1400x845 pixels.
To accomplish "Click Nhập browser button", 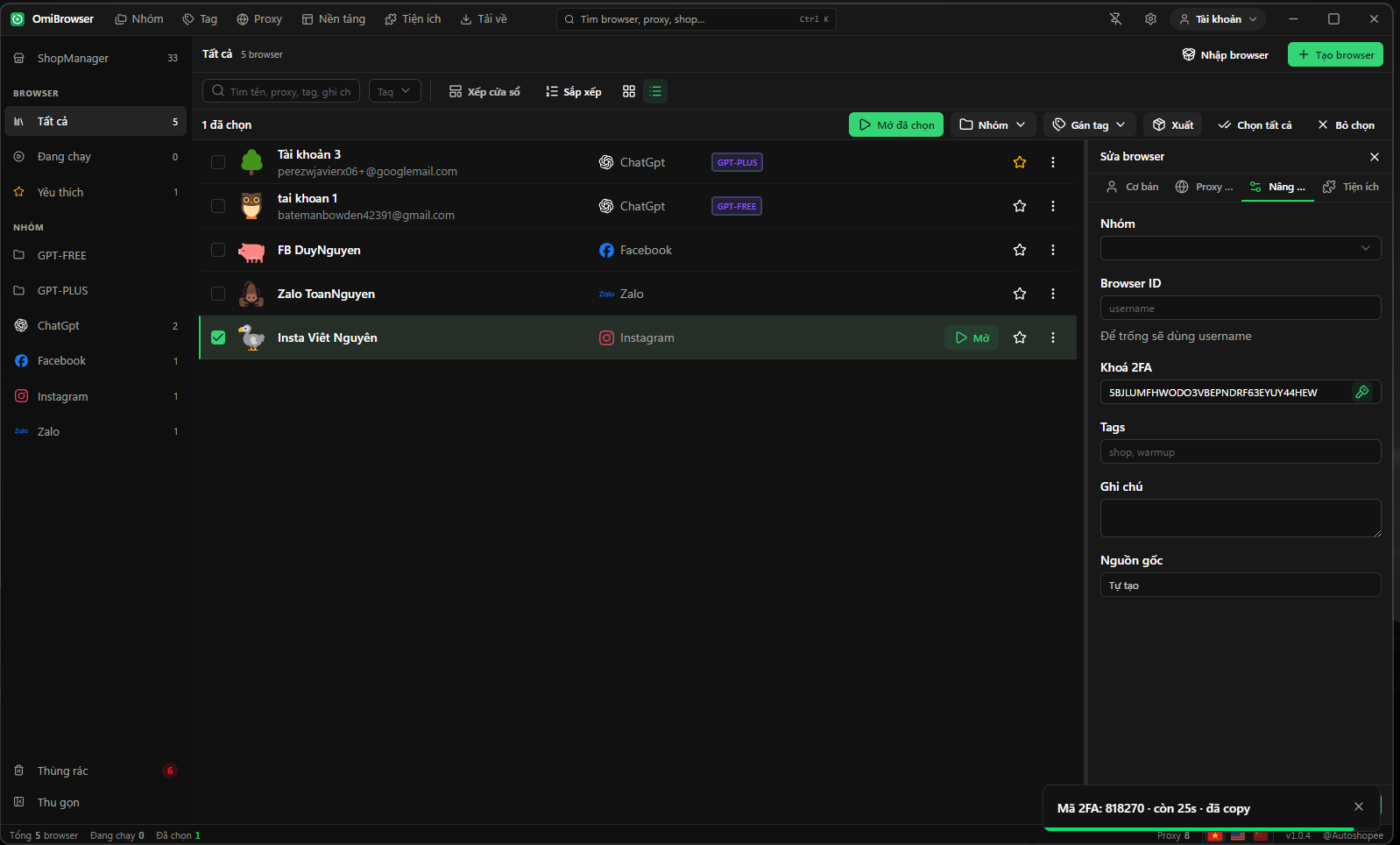I will coord(1226,54).
